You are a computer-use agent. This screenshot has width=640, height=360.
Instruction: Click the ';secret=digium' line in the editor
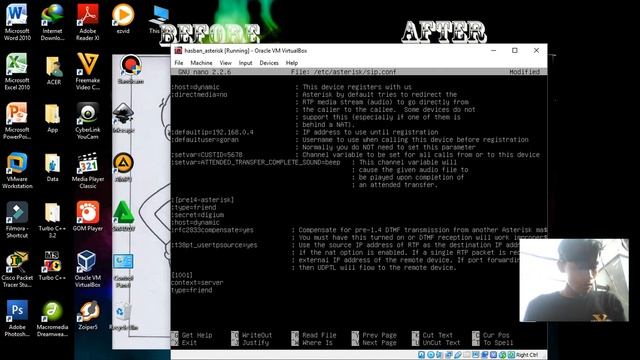(198, 215)
